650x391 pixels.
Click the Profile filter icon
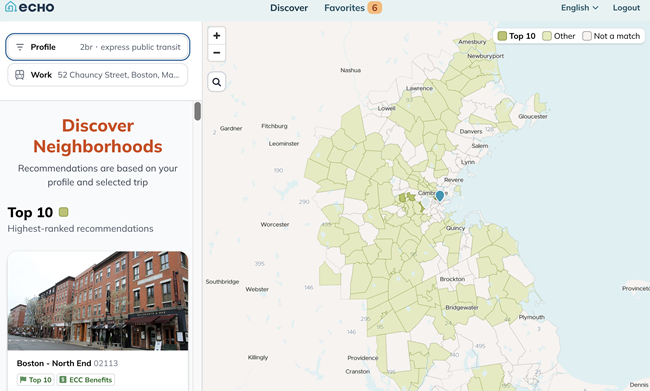(x=19, y=47)
